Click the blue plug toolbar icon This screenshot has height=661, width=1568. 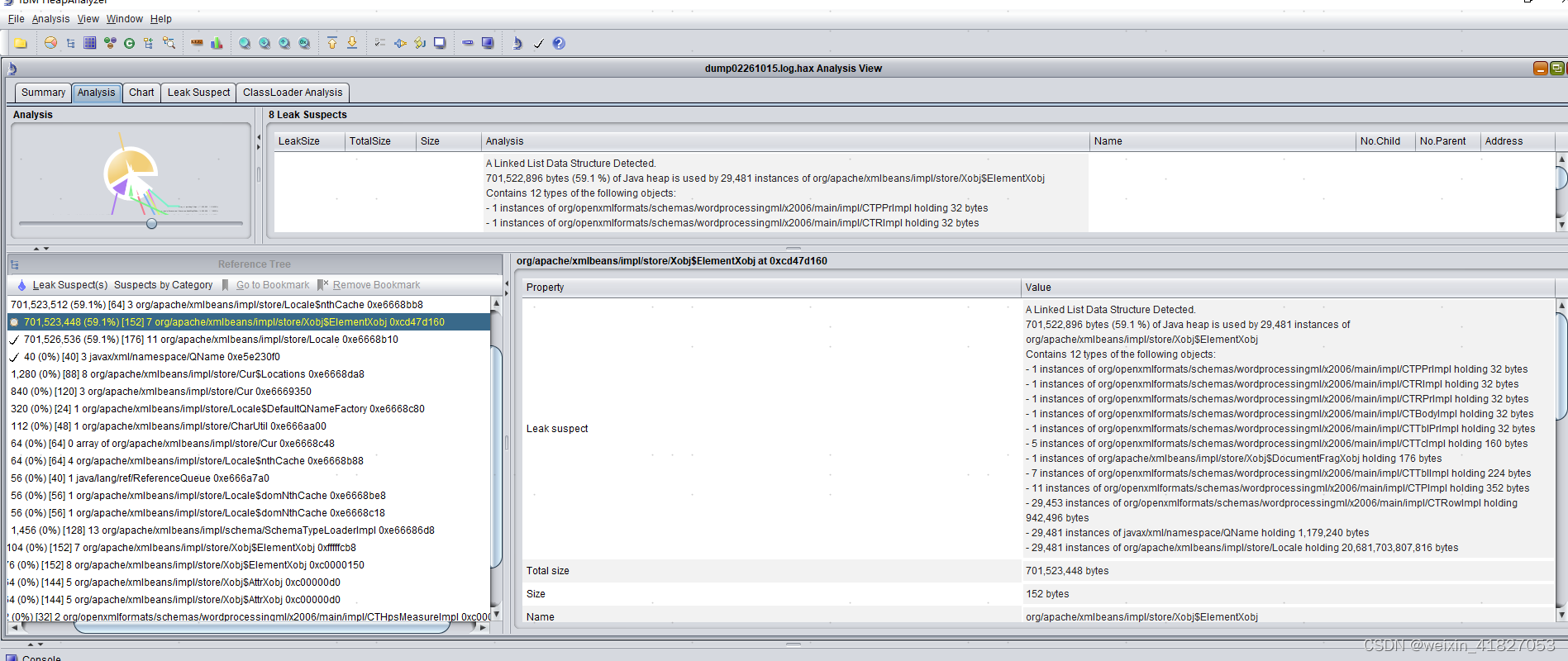tap(400, 43)
